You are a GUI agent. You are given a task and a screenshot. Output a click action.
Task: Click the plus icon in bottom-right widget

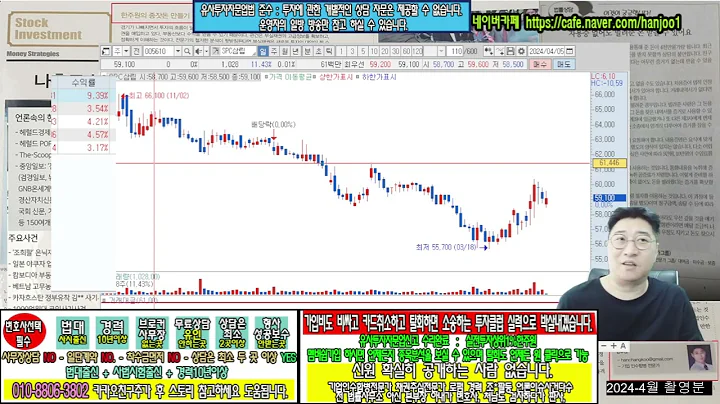(613, 346)
